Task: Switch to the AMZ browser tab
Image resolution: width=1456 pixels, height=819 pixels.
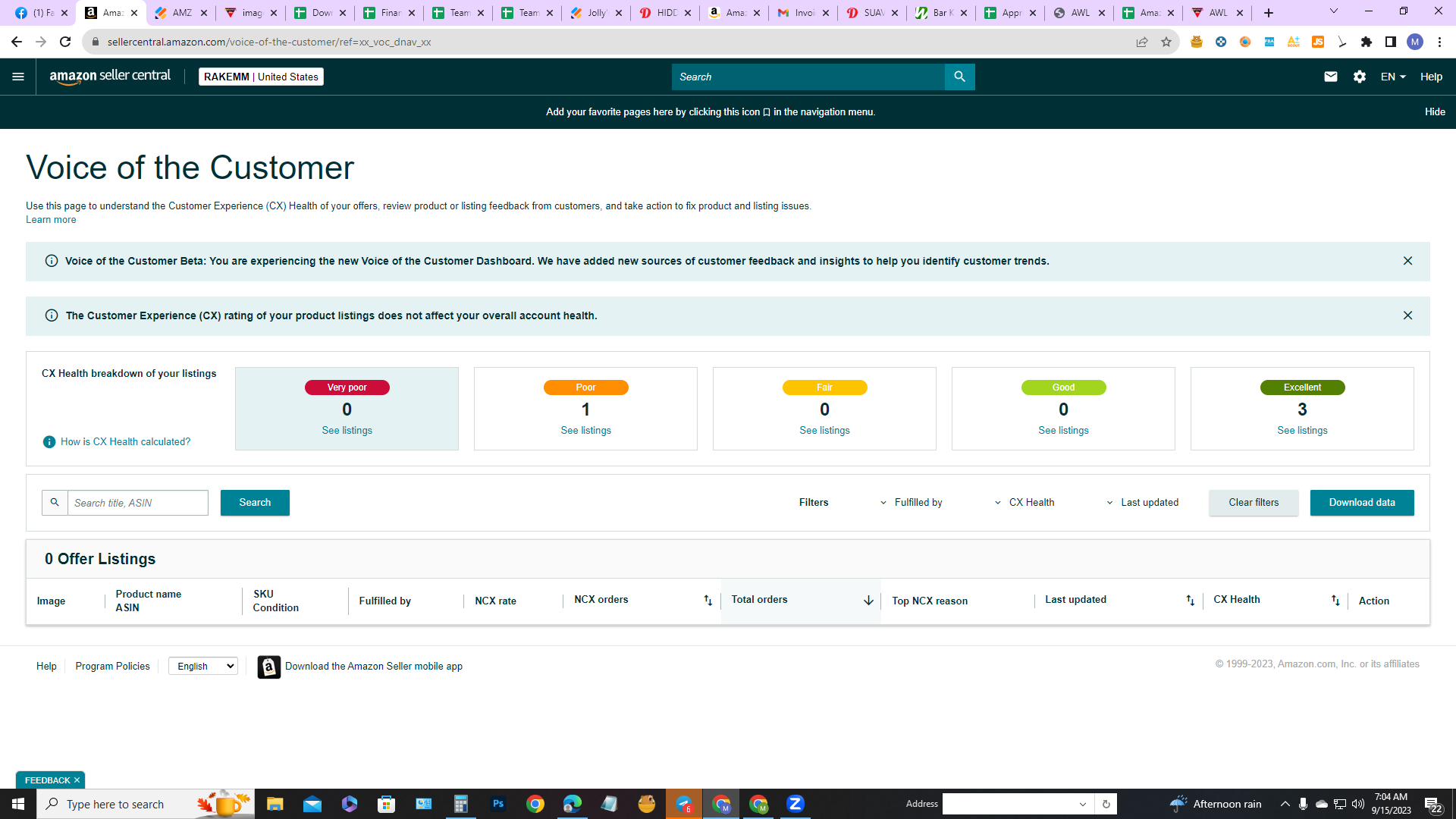Action: point(180,13)
